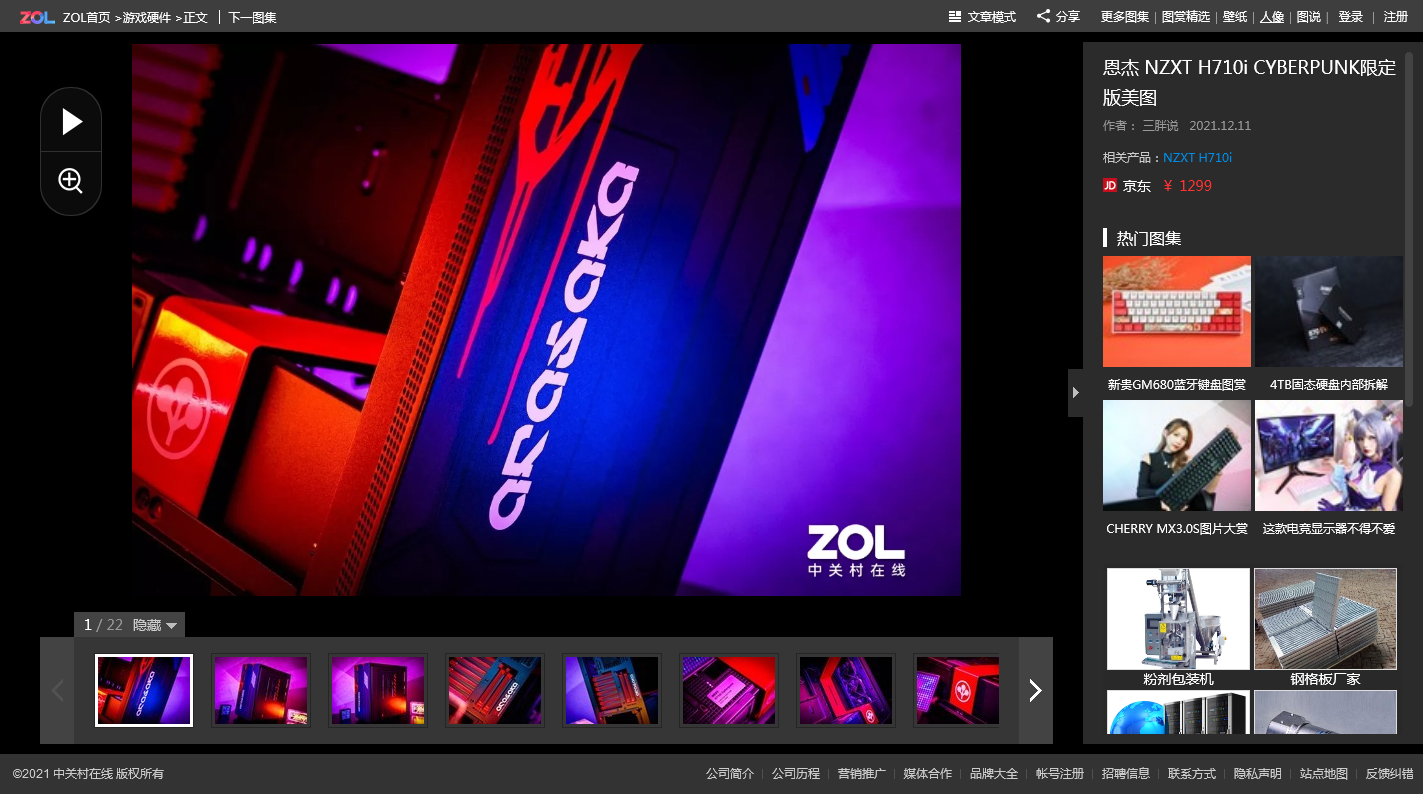Click 这款电竞显示器不得不爱 caption
The image size is (1423, 794).
click(x=1329, y=528)
